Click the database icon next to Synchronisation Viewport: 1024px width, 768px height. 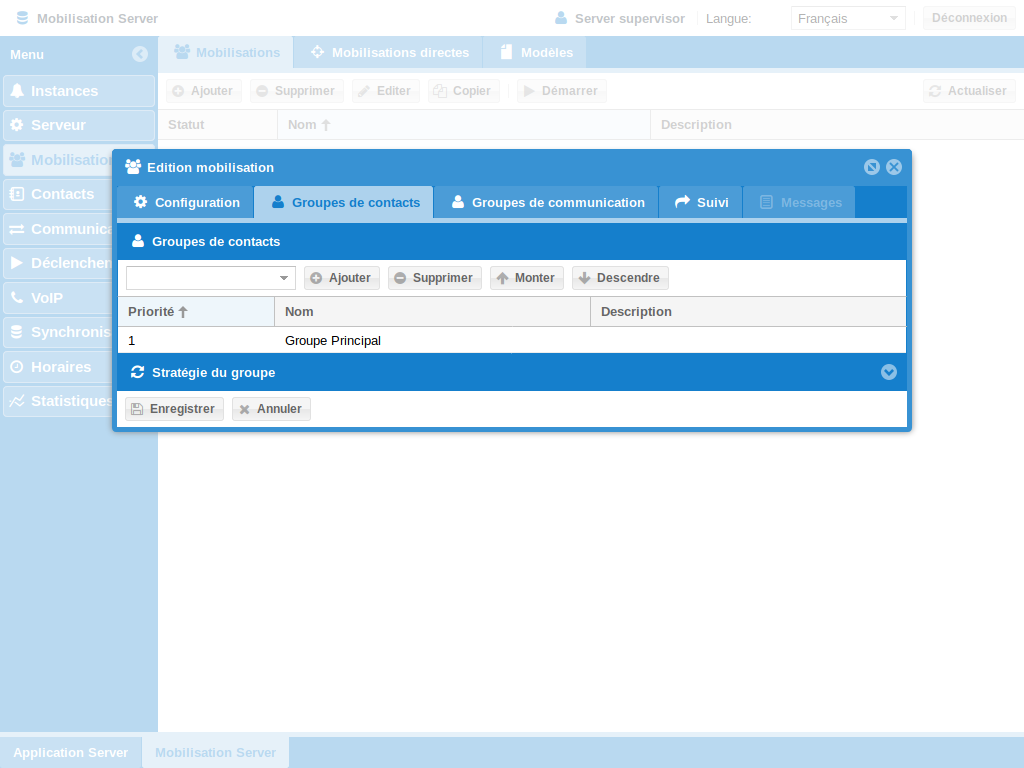click(17, 332)
